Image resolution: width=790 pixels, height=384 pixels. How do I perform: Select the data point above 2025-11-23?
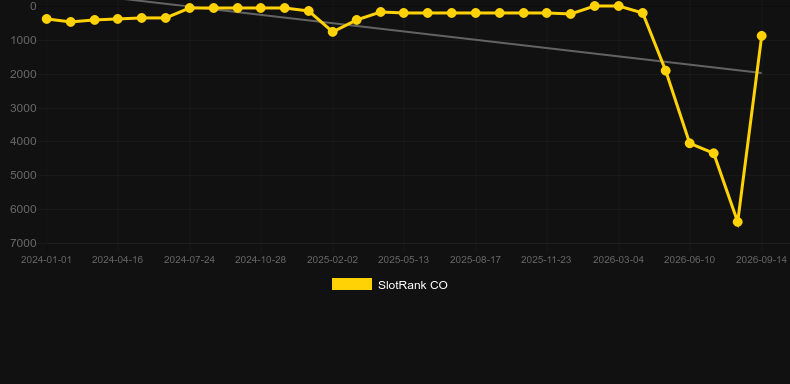pyautogui.click(x=547, y=13)
